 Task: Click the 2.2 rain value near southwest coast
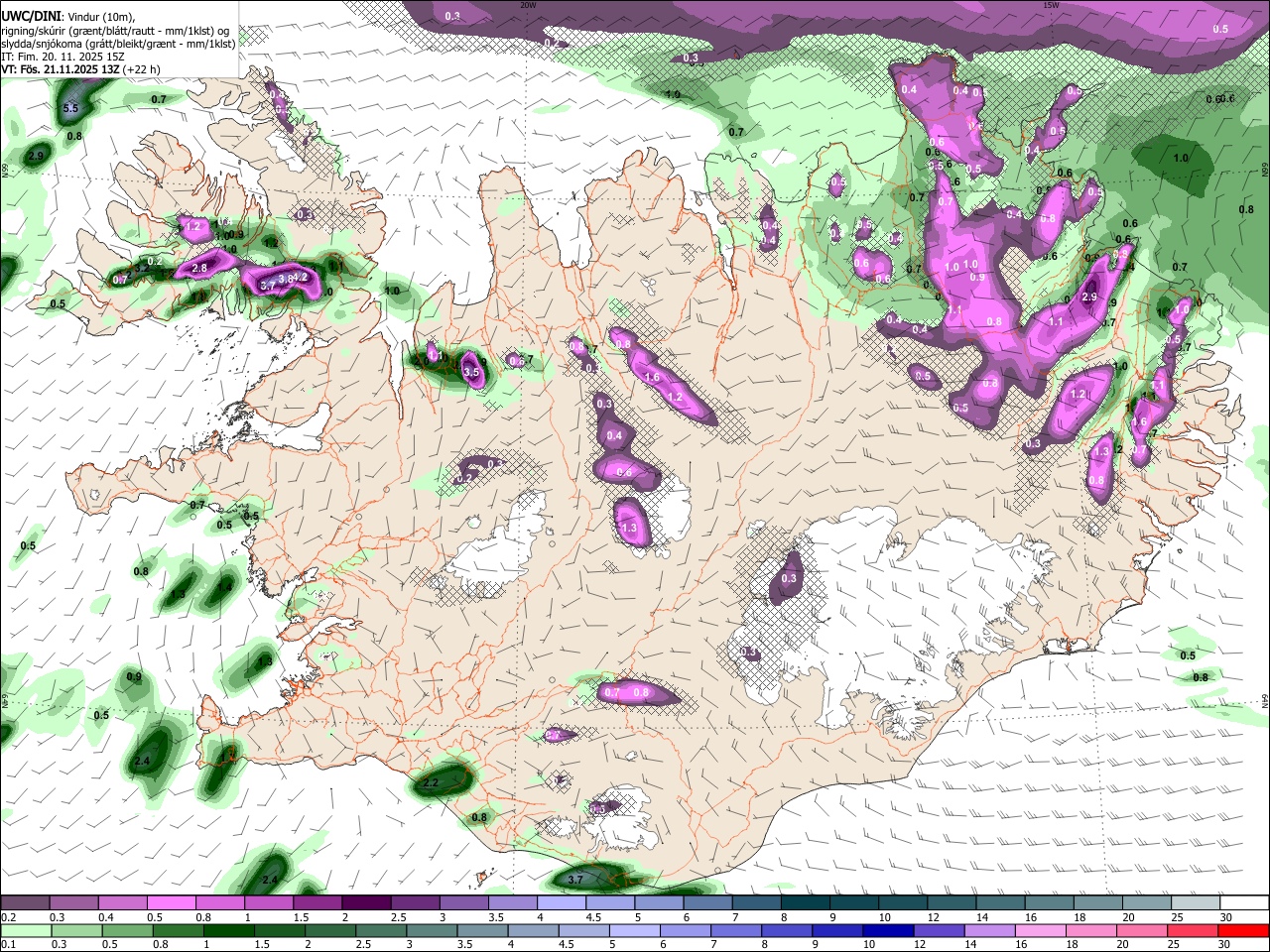[x=431, y=782]
